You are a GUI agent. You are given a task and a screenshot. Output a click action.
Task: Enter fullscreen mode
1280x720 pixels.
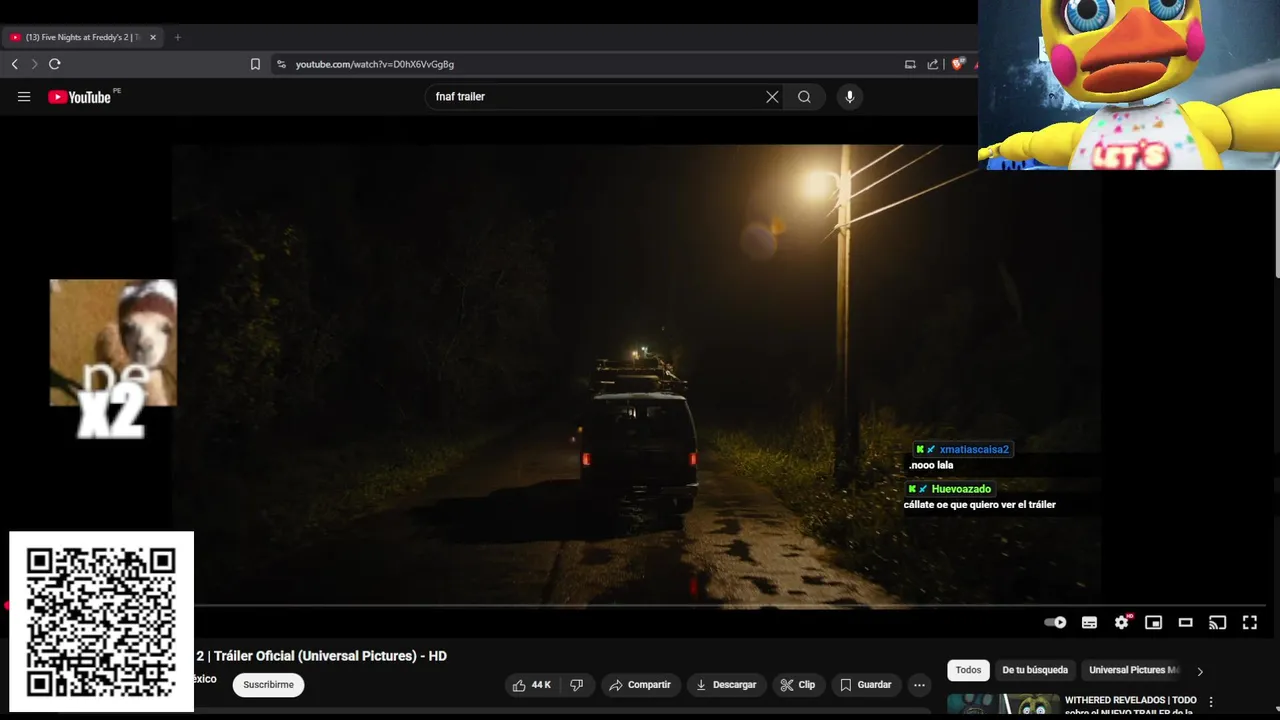[1250, 622]
